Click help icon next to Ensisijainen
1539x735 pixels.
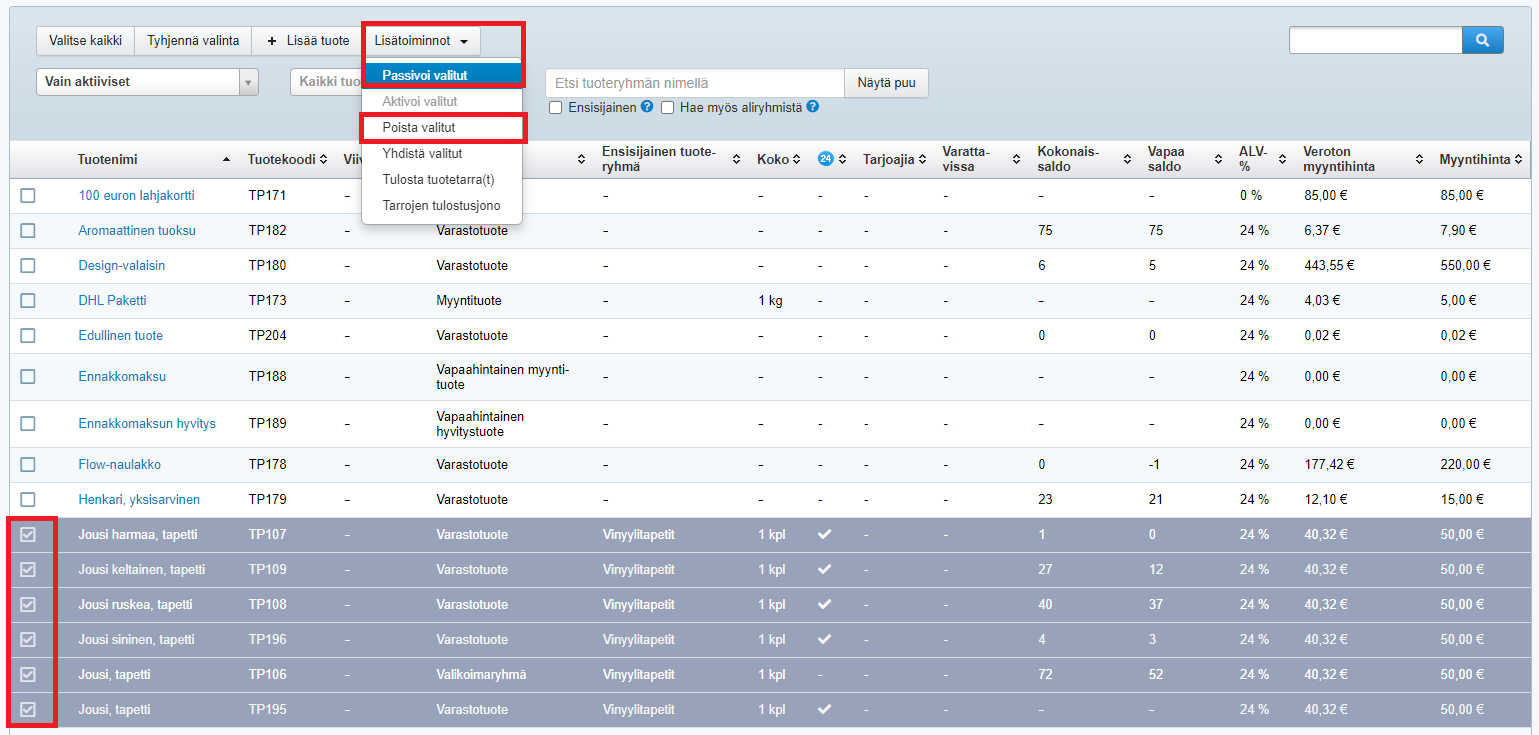coord(647,107)
